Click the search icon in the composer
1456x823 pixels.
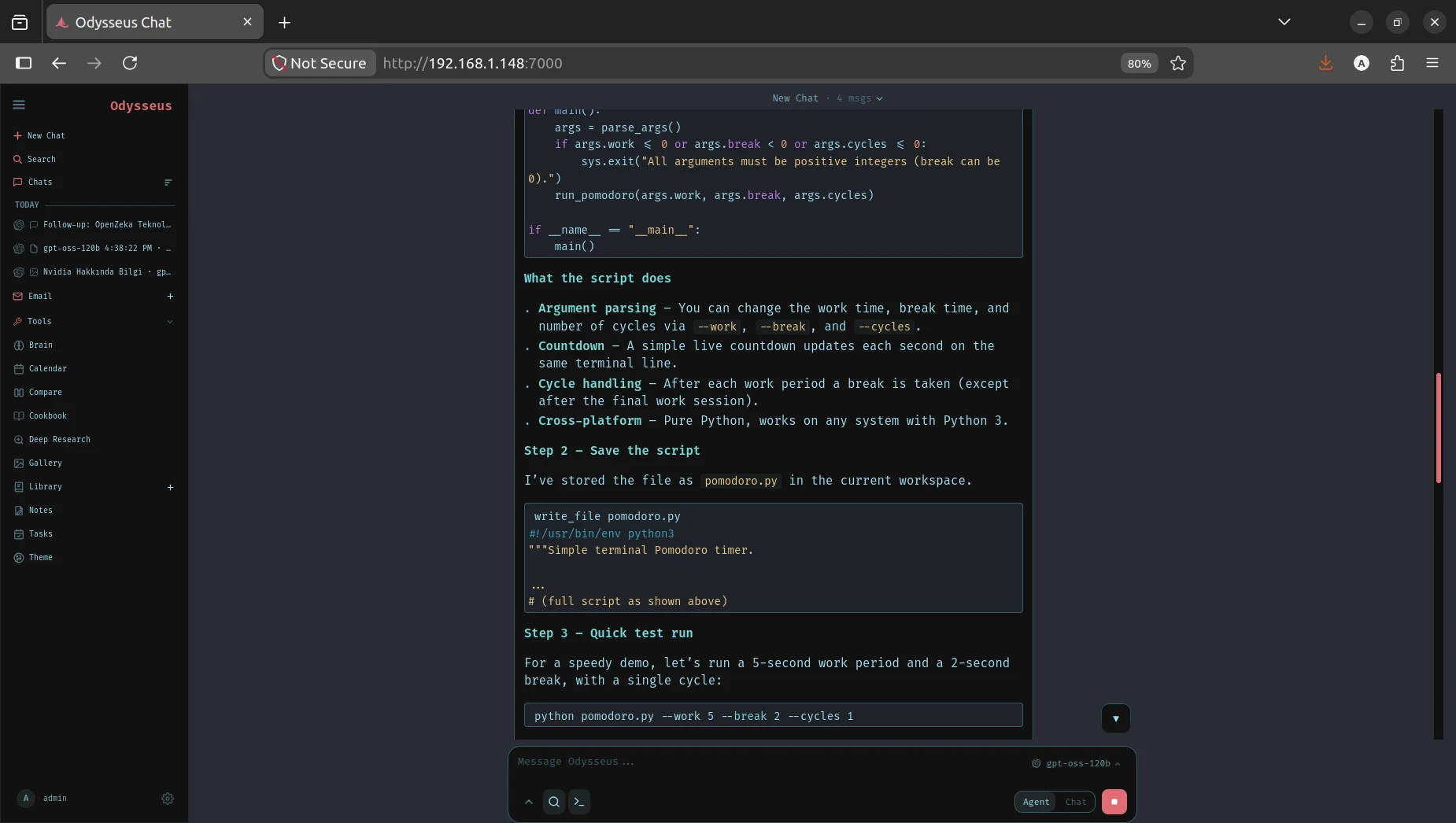(x=554, y=802)
